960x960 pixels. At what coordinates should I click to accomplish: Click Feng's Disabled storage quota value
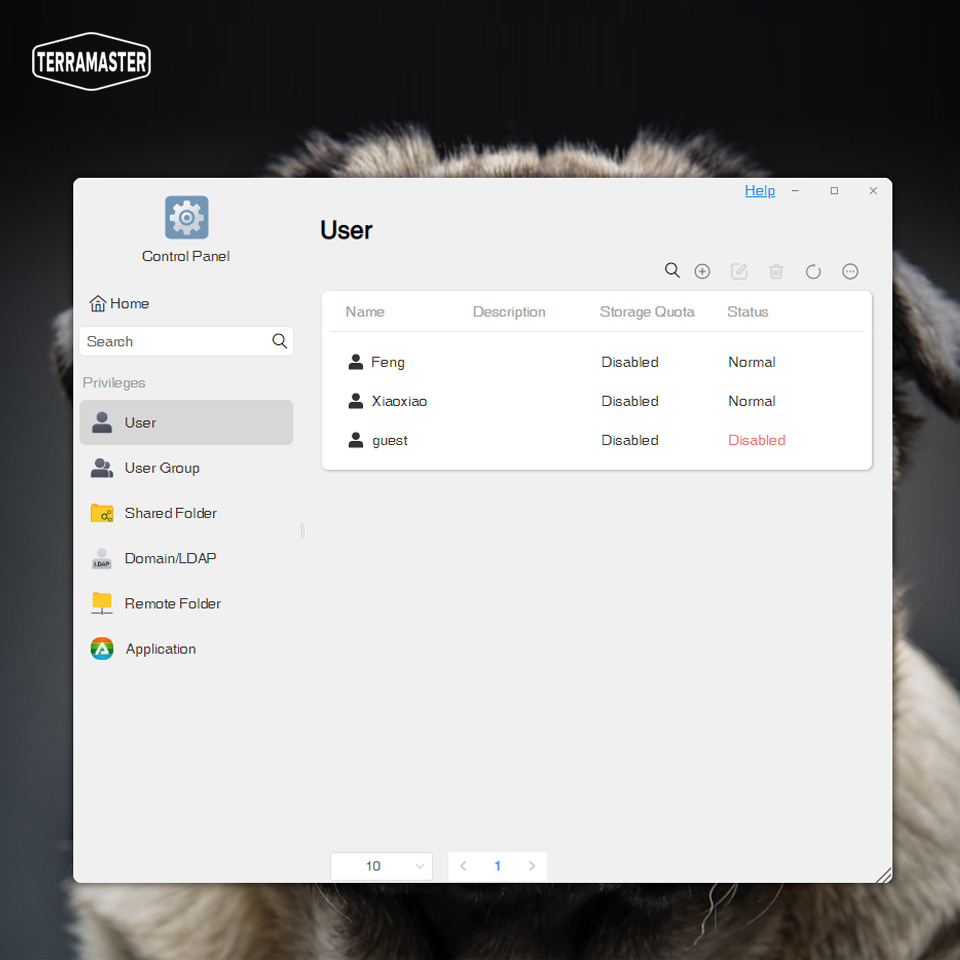pyautogui.click(x=630, y=362)
